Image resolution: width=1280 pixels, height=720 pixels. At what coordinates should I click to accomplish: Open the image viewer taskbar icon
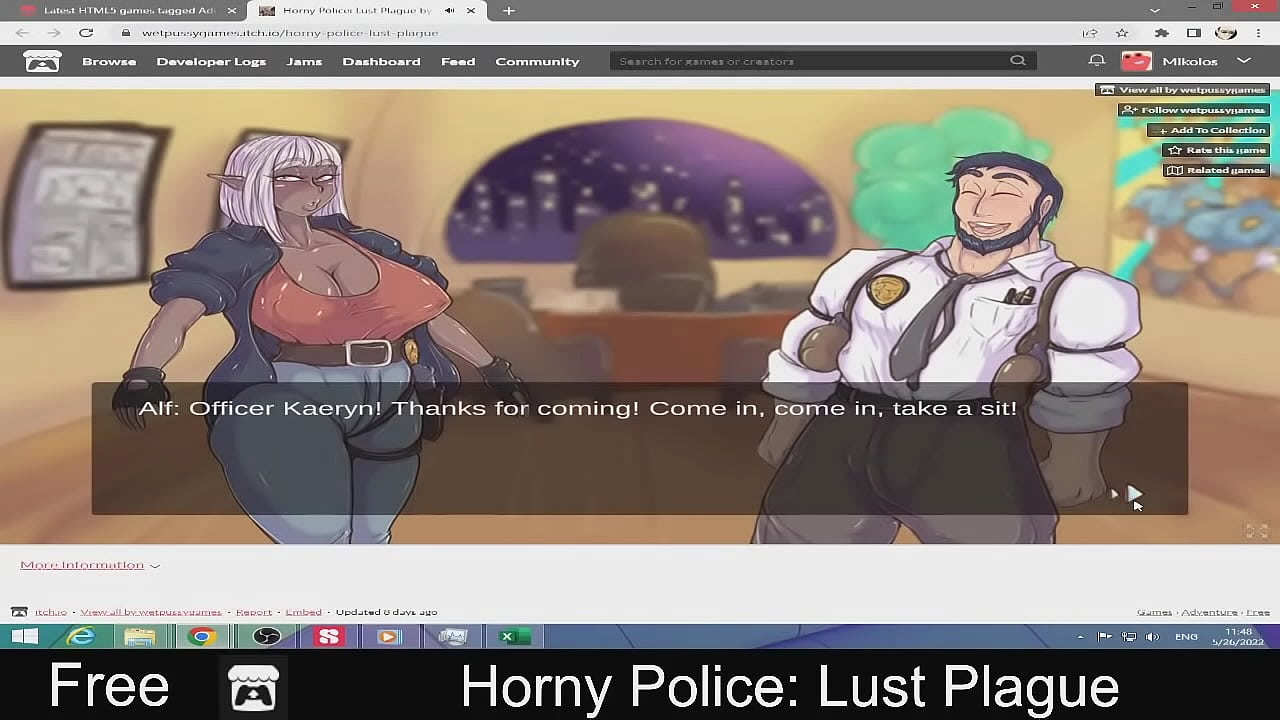coord(453,636)
